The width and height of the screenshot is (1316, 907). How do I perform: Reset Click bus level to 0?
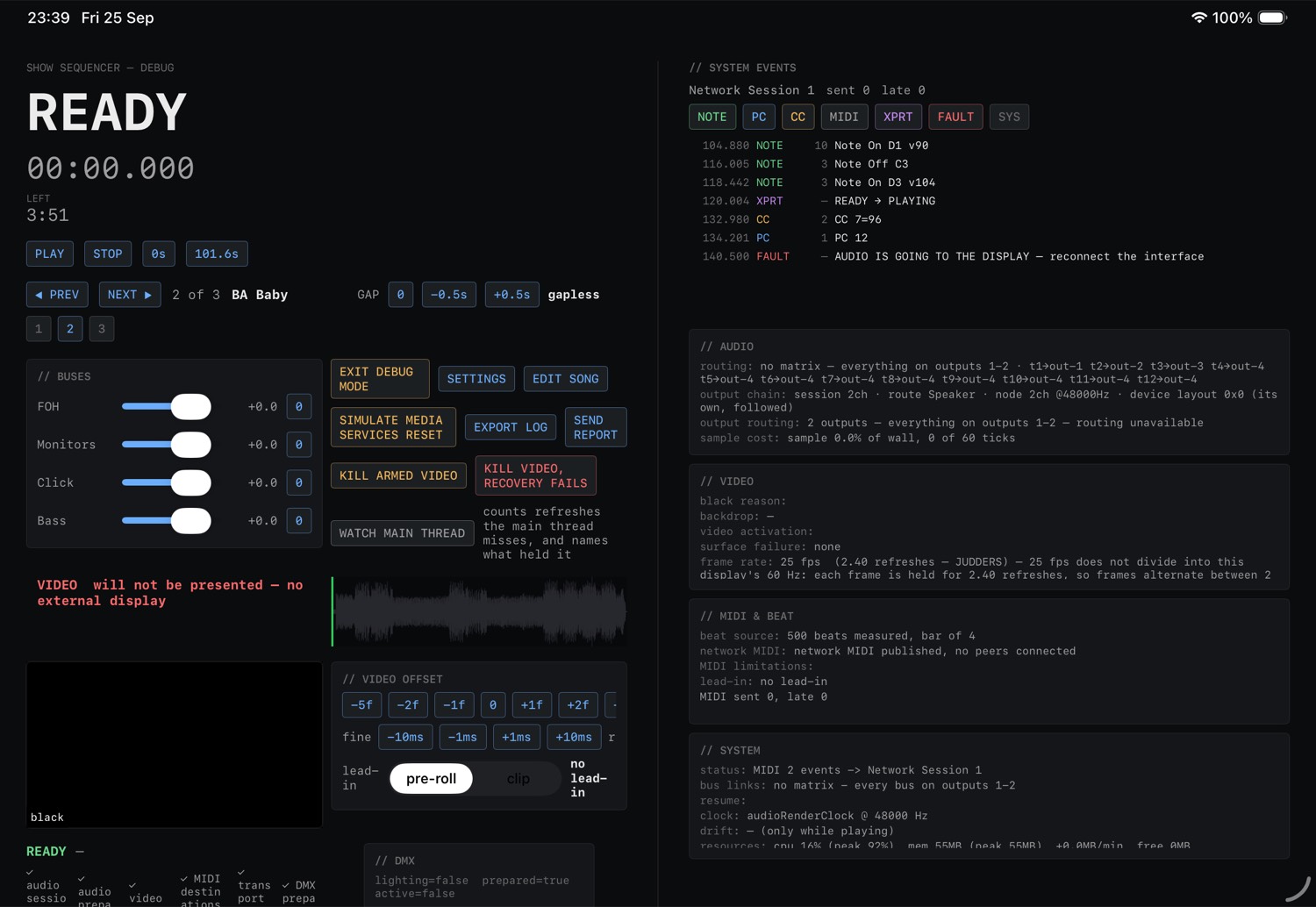pos(299,482)
